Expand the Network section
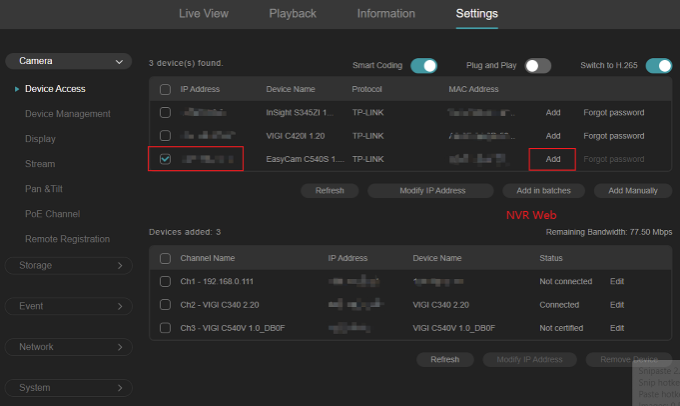680x406 pixels. click(x=68, y=347)
